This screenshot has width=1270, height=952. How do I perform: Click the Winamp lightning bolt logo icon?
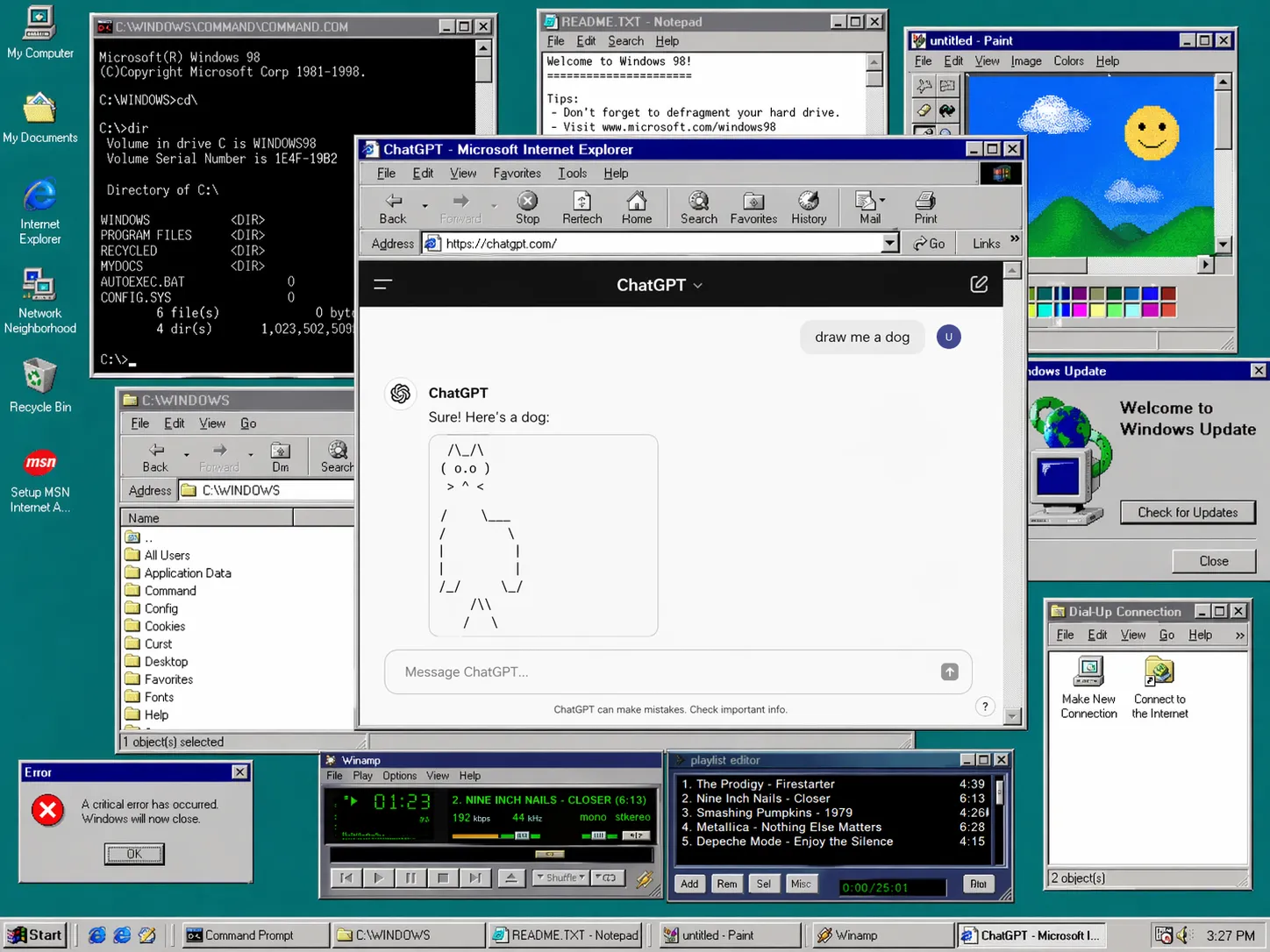pos(644,877)
